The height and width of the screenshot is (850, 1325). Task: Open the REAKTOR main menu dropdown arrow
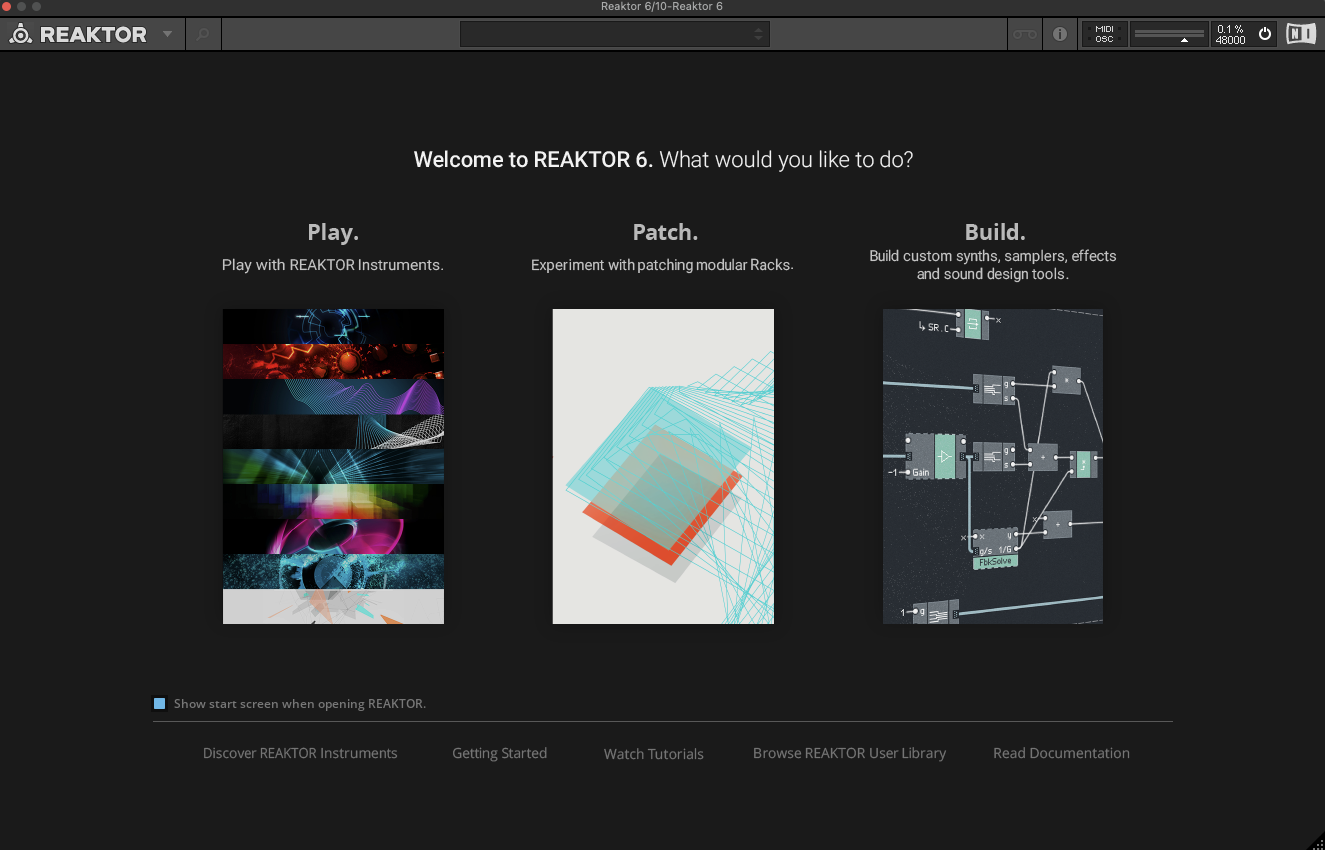click(166, 34)
